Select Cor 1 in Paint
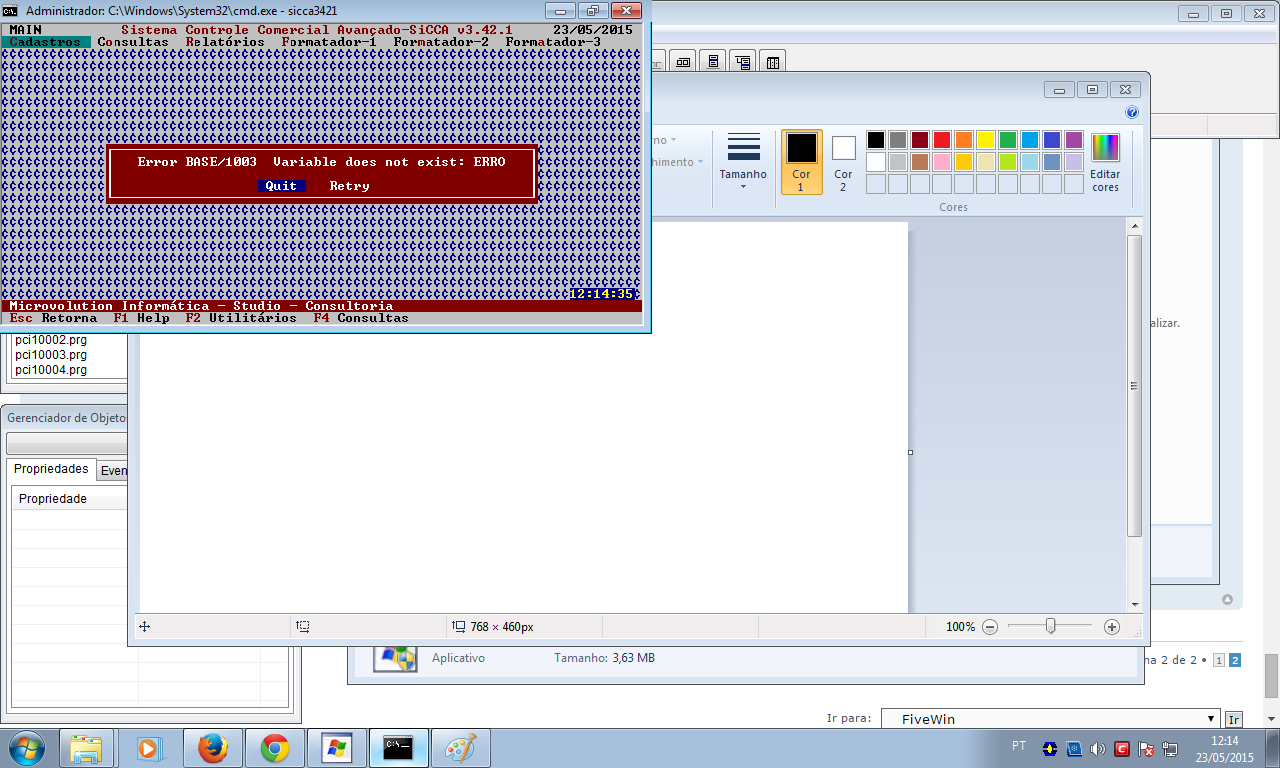This screenshot has width=1280, height=768. [x=802, y=161]
